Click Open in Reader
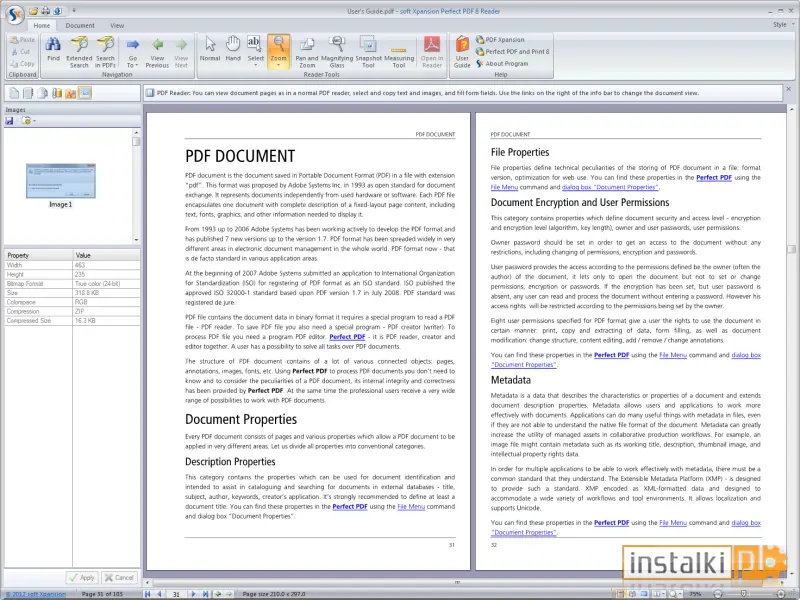The image size is (800, 600). pyautogui.click(x=432, y=52)
